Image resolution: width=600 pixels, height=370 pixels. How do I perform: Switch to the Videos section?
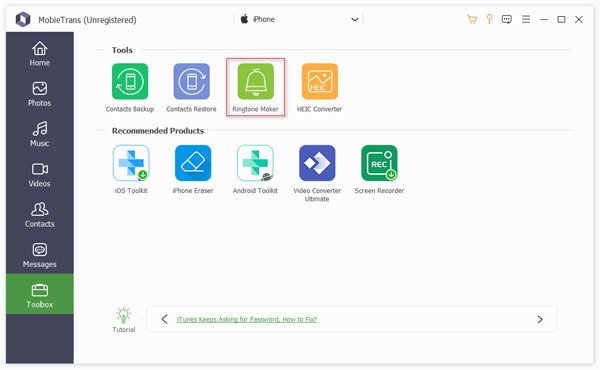tap(40, 174)
